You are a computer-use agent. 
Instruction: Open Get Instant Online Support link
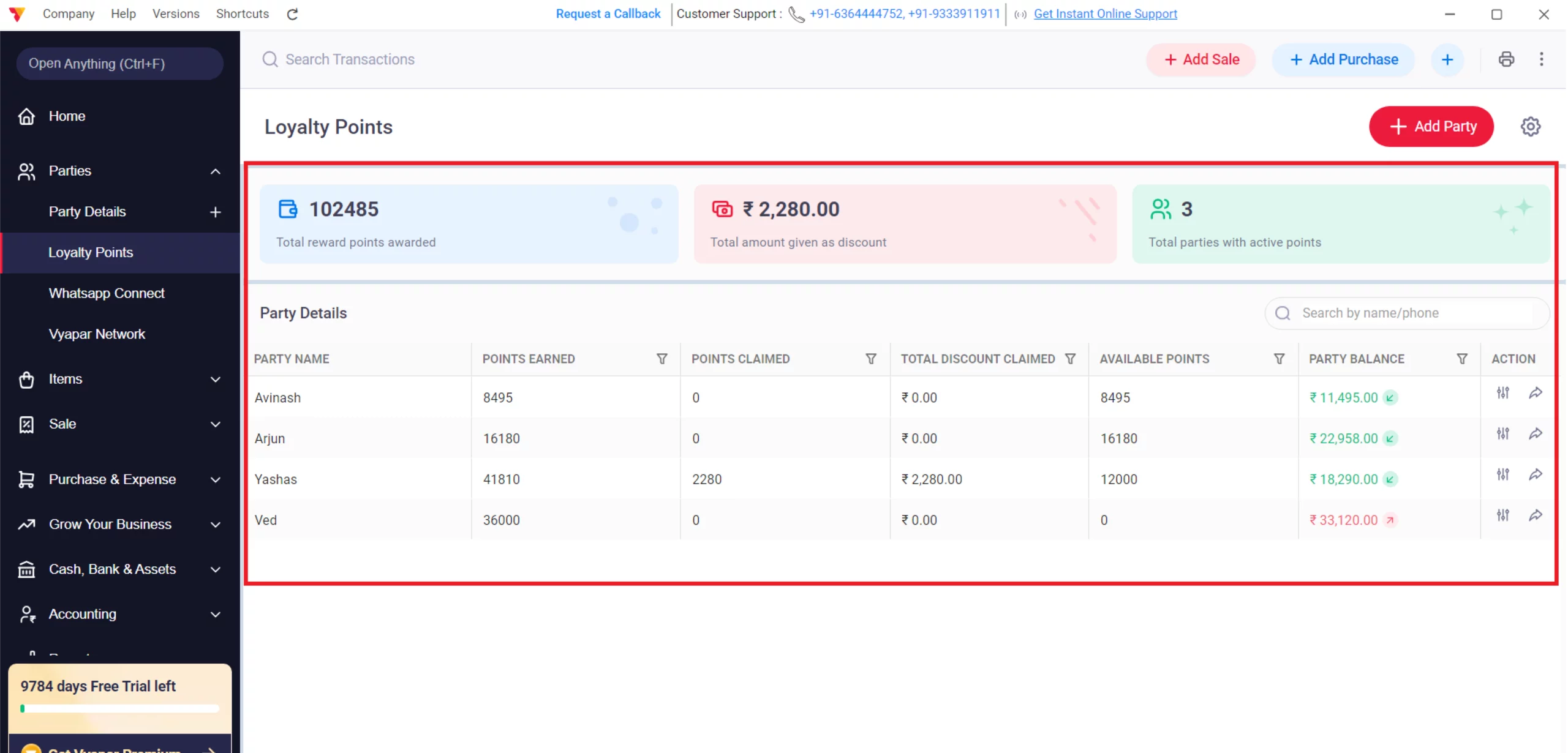click(1105, 13)
